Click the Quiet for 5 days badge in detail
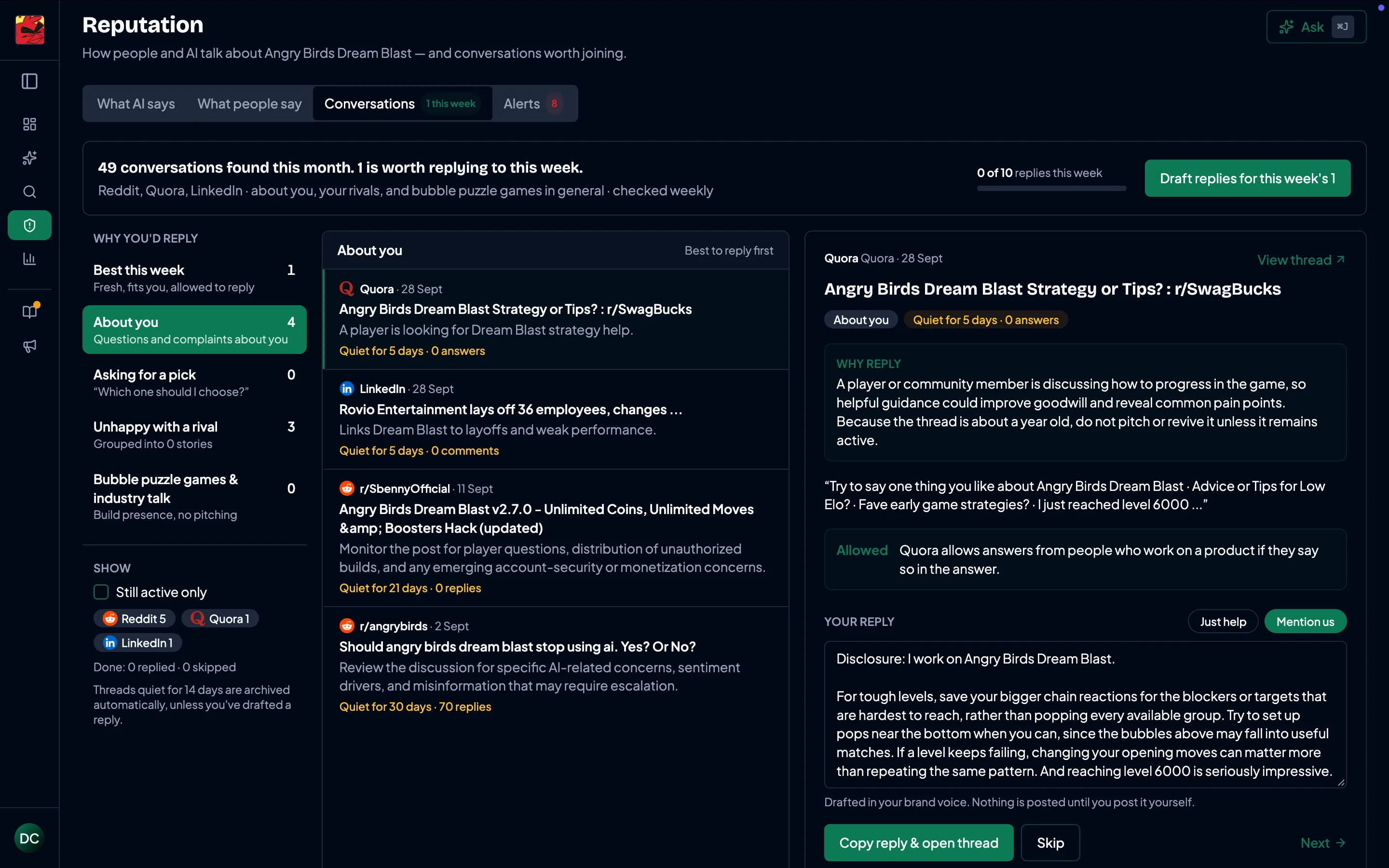The image size is (1389, 868). (985, 320)
